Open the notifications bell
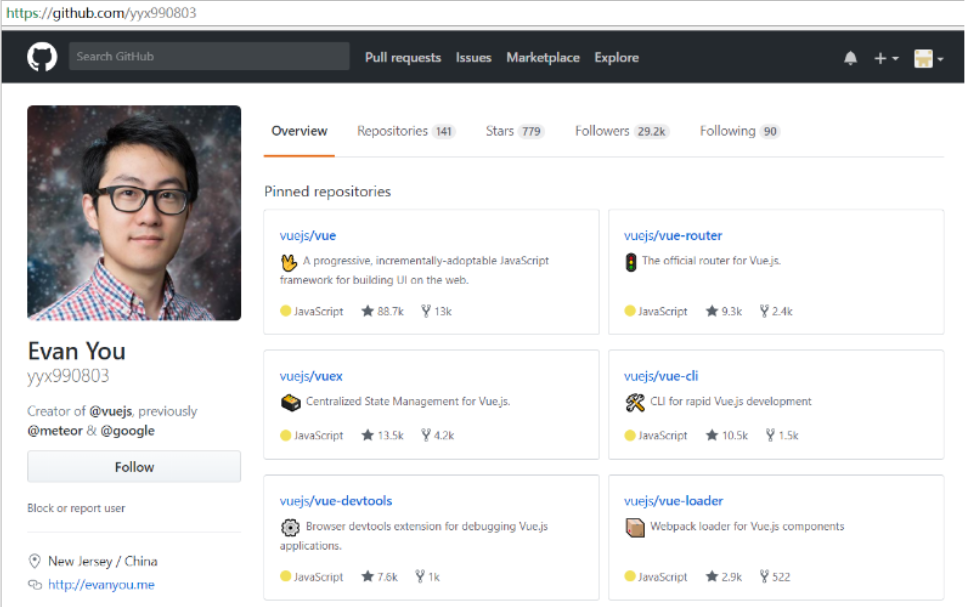968x607 pixels. coord(850,58)
